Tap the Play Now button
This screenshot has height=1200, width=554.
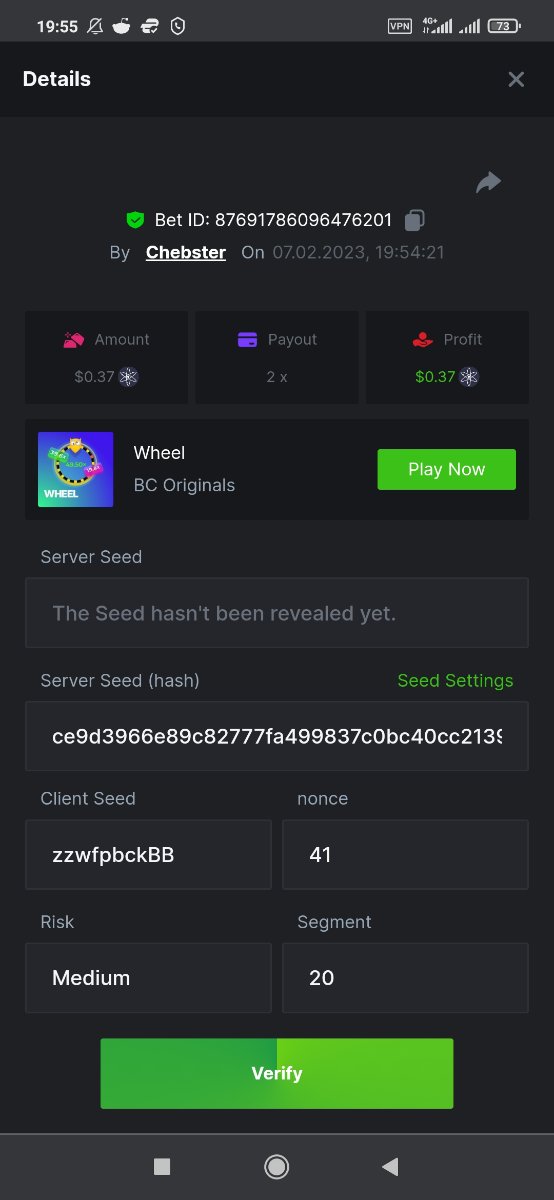tap(446, 469)
